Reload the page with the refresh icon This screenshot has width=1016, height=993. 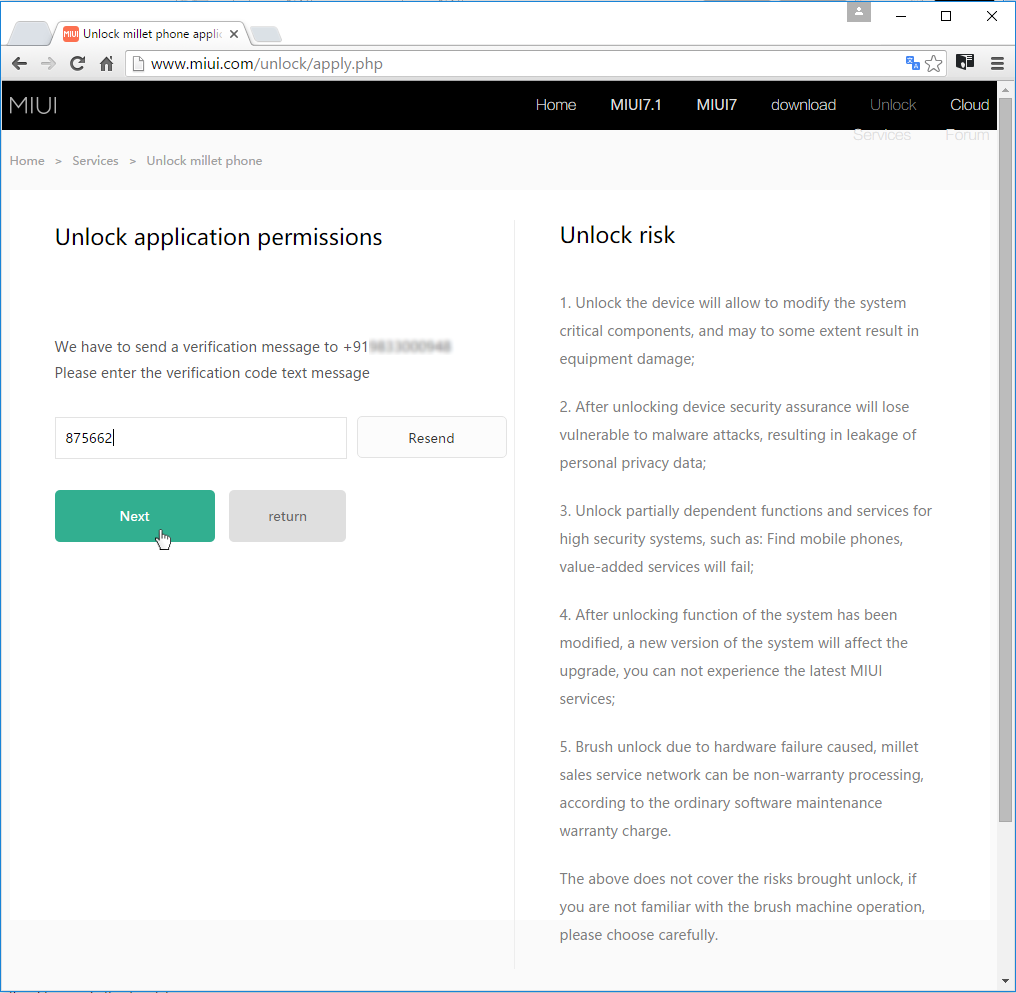click(x=78, y=63)
